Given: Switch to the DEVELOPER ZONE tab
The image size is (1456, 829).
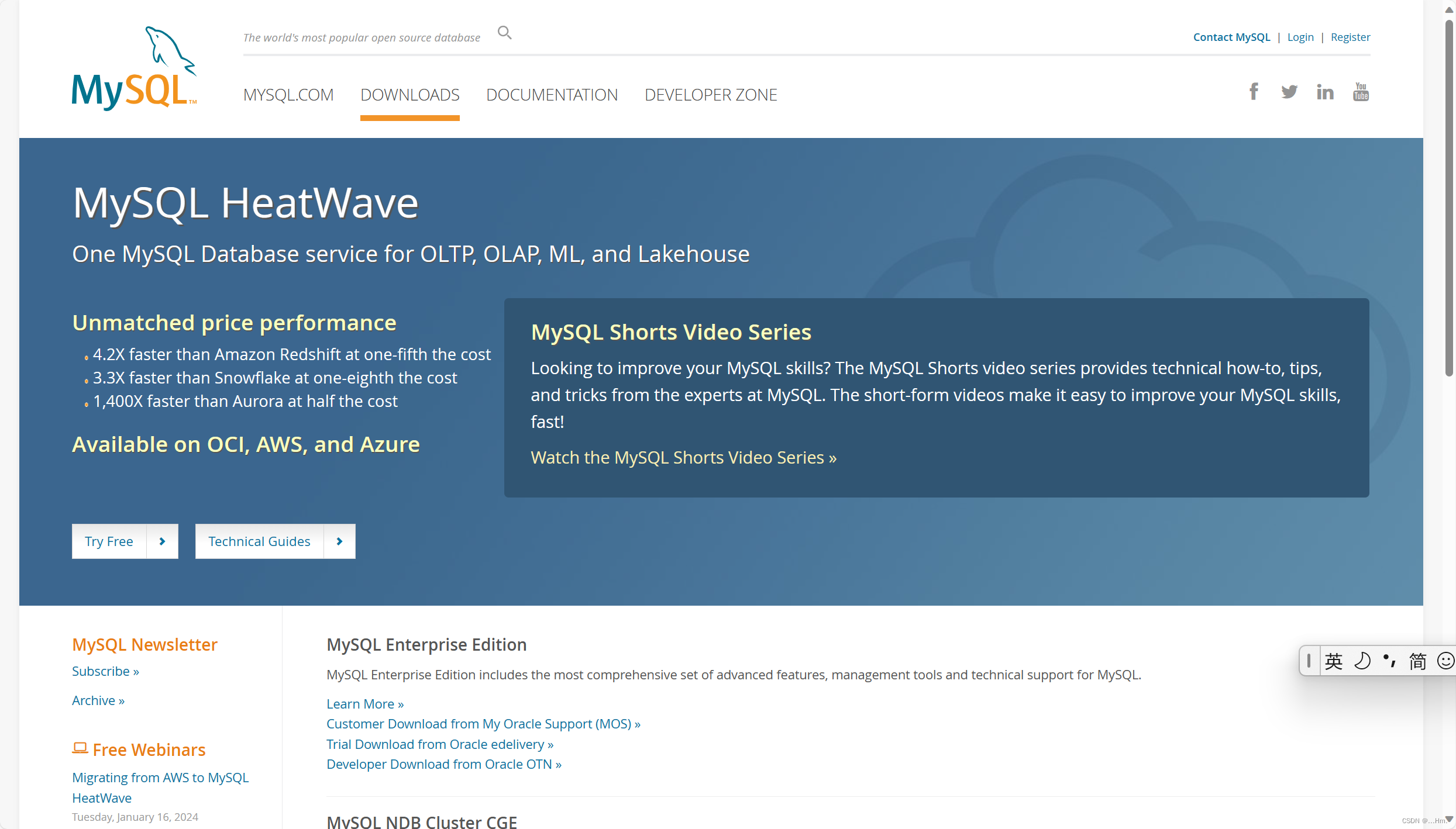Looking at the screenshot, I should point(711,95).
